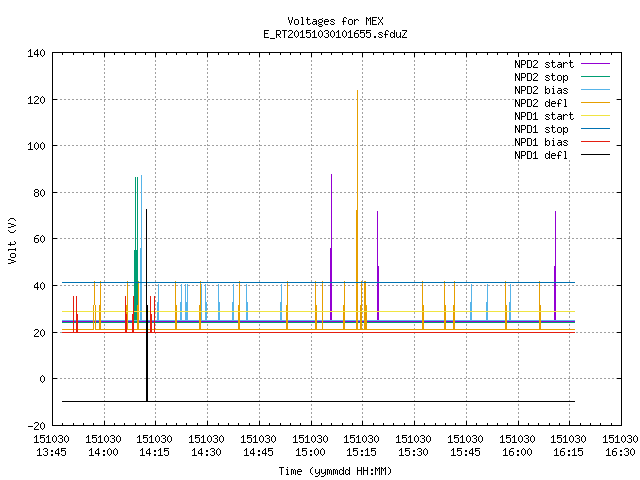Click the 40 y-axis tick label

coord(39,286)
